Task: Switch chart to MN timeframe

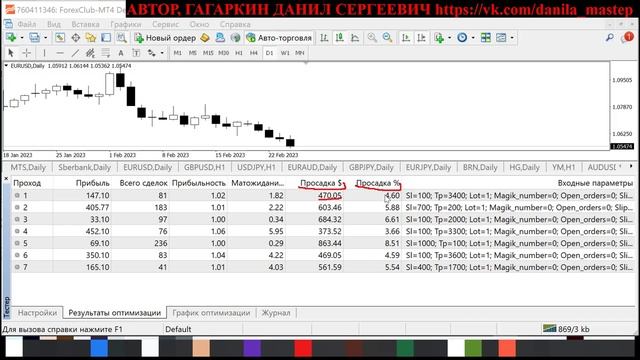Action: (x=300, y=53)
